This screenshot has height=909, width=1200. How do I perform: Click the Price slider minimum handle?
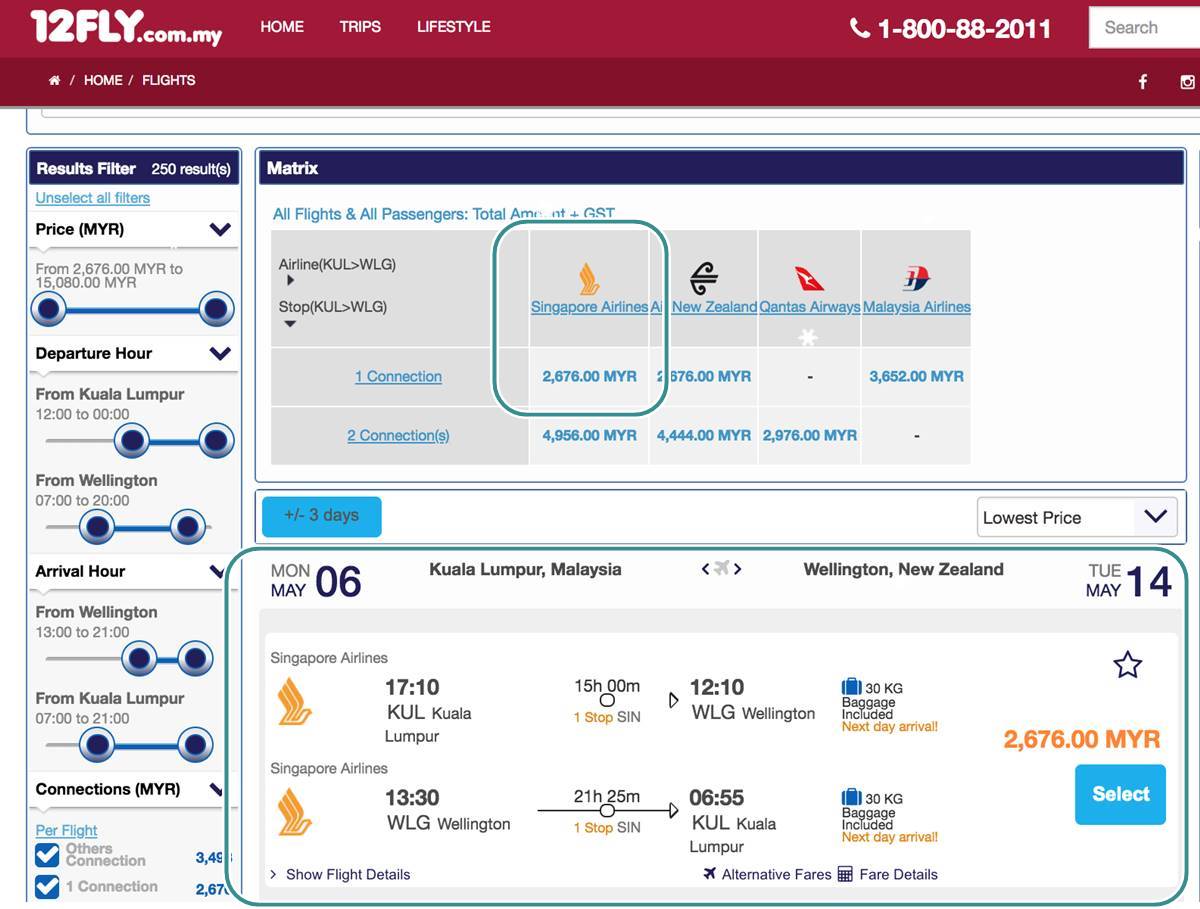coord(48,310)
